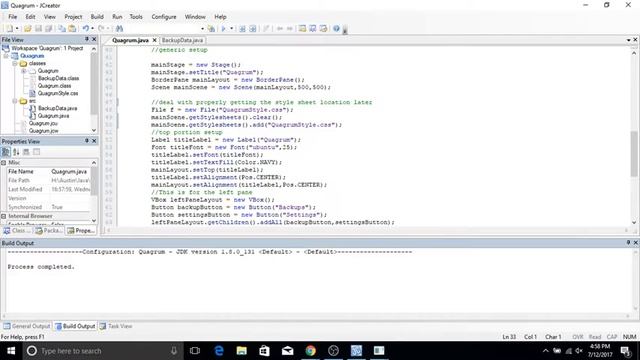Image resolution: width=640 pixels, height=360 pixels.
Task: Click the Alphabetical sort icon in Properties
Action: 16,152
